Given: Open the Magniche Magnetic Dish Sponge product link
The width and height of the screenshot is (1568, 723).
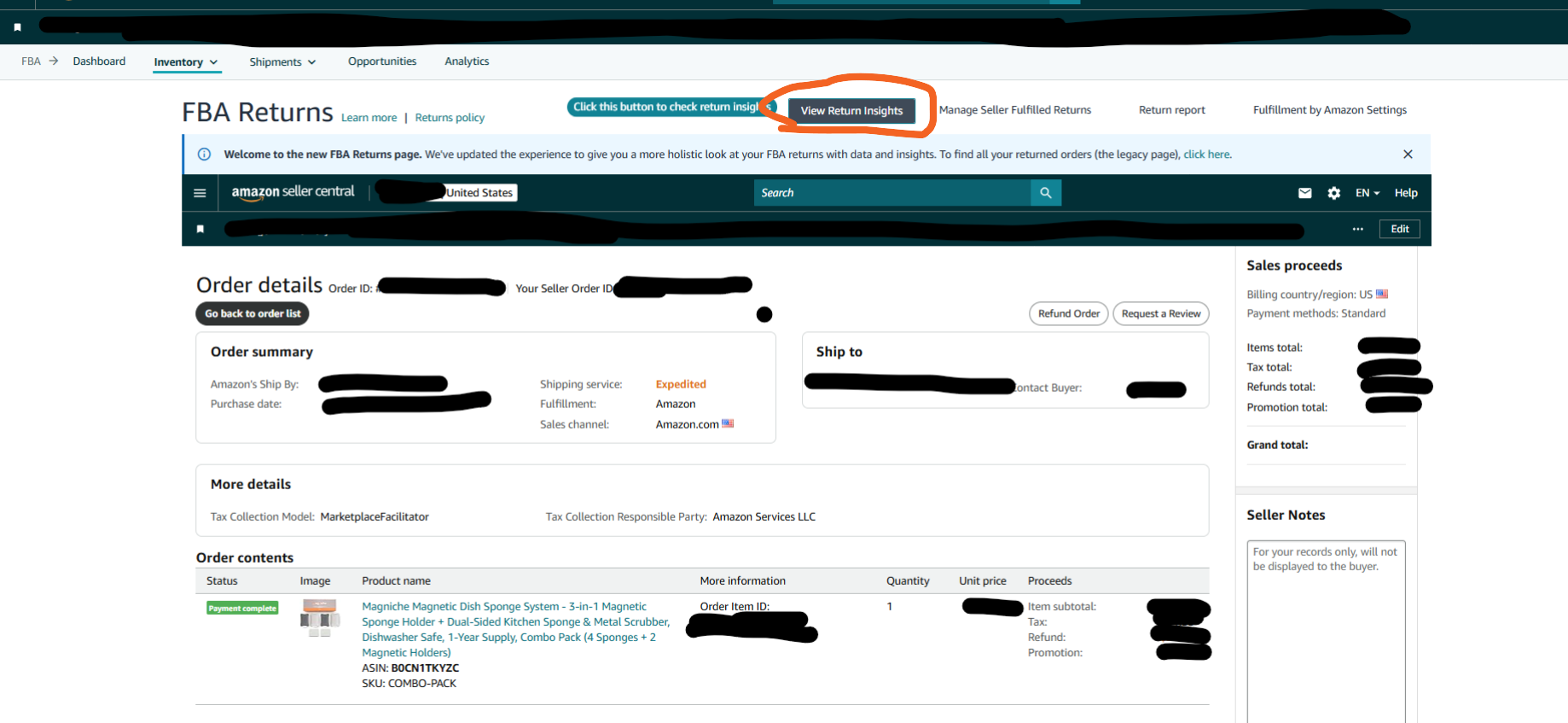Looking at the screenshot, I should pos(515,629).
